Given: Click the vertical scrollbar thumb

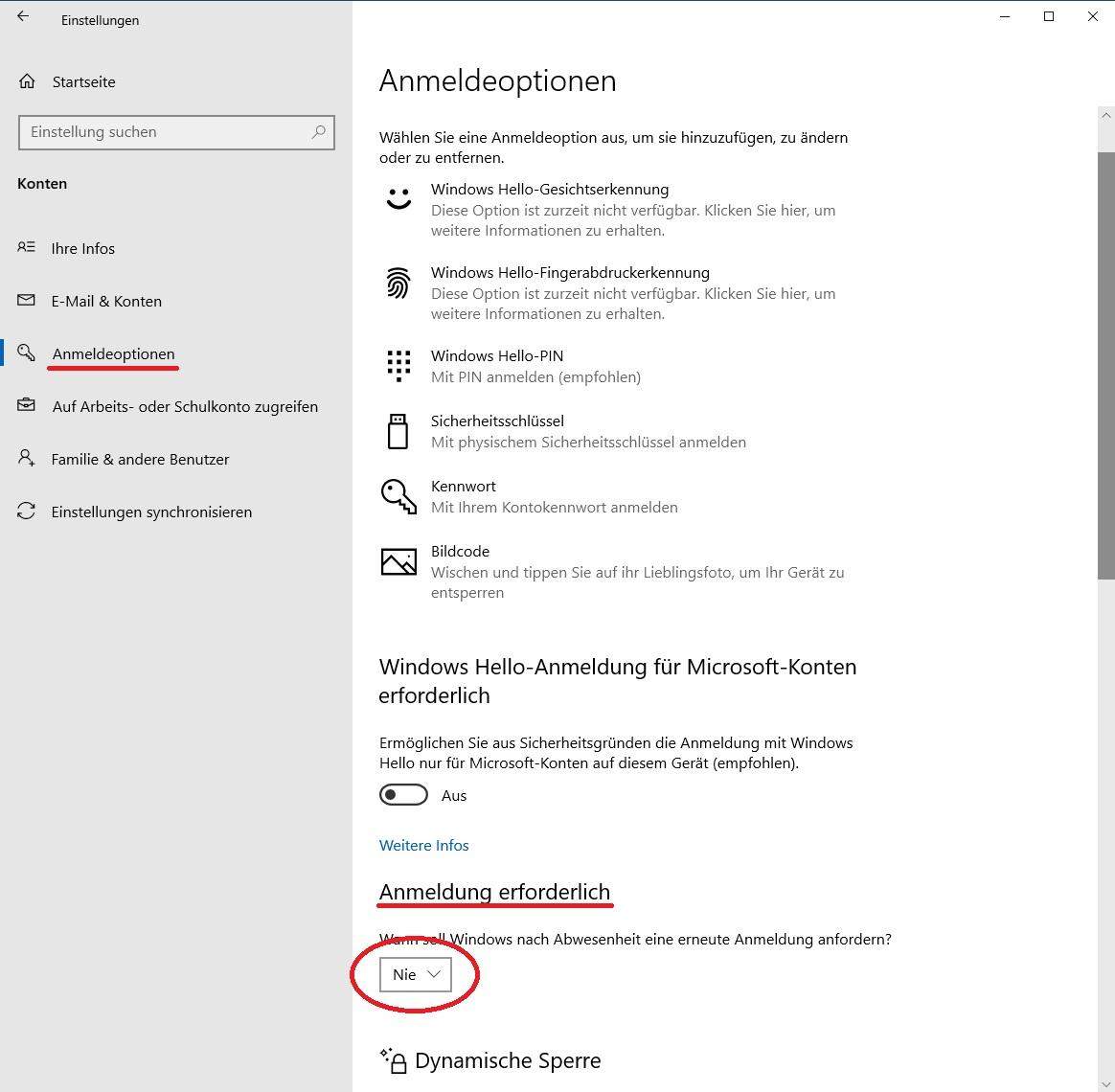Looking at the screenshot, I should [x=1105, y=365].
